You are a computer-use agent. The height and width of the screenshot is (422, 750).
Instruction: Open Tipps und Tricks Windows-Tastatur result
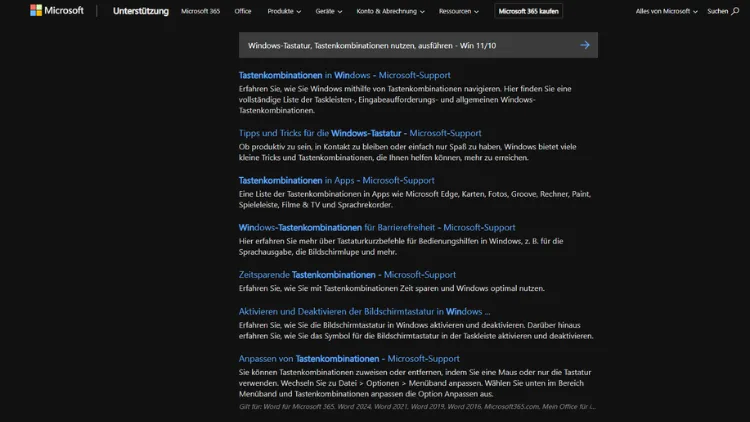click(360, 133)
